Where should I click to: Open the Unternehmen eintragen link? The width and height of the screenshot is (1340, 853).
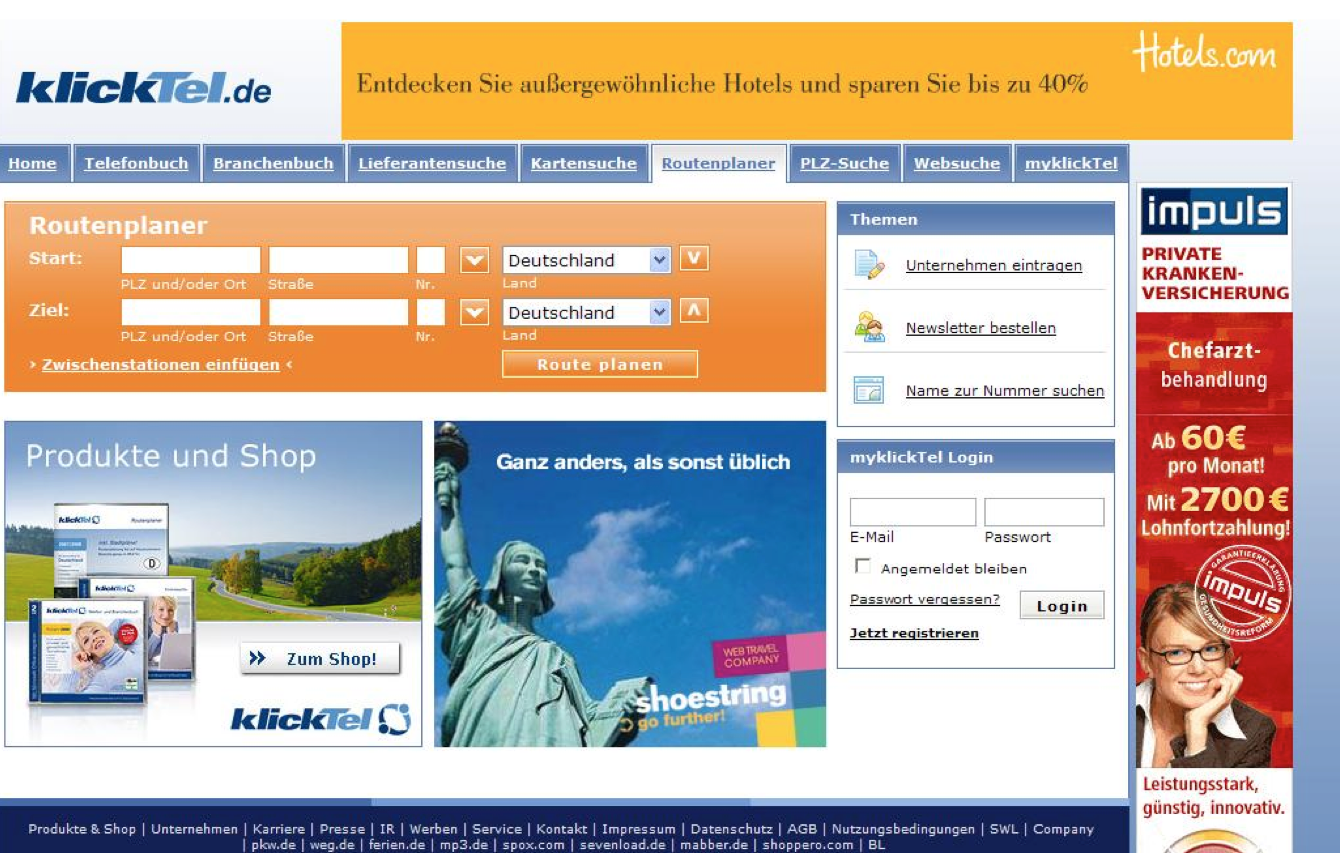coord(994,266)
